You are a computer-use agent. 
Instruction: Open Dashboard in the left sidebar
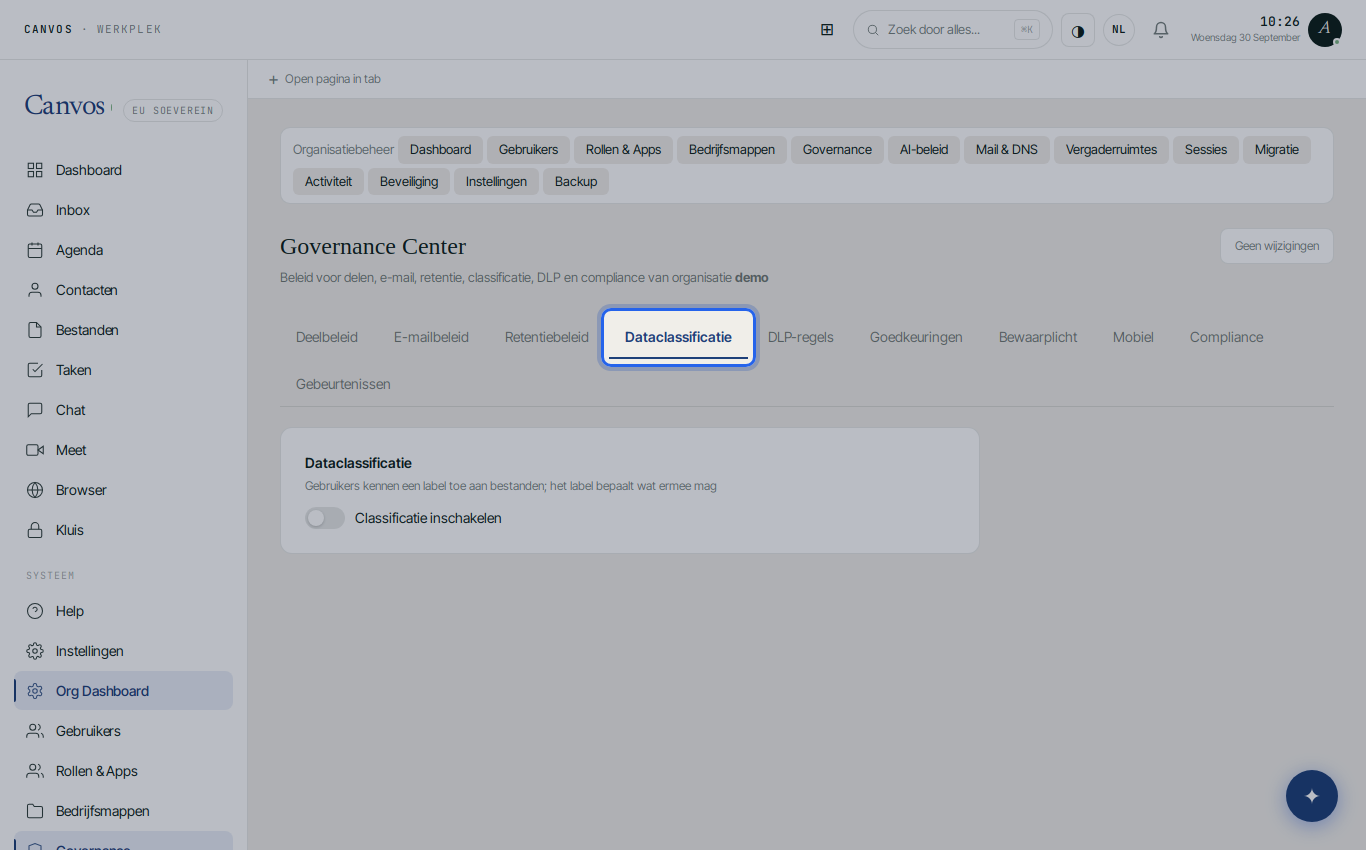[123, 170]
